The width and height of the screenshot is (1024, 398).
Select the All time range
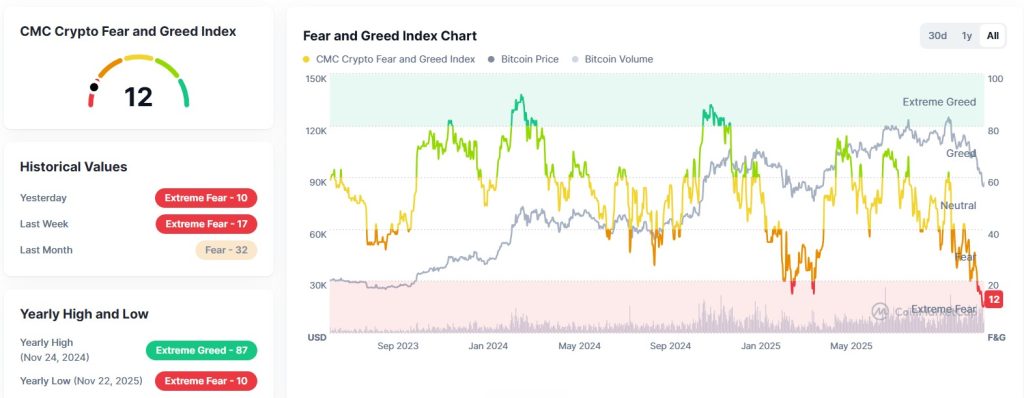click(993, 36)
